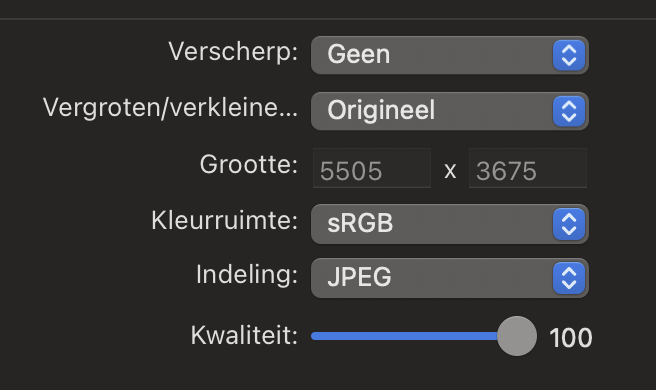Select the width field containing 5505

[372, 168]
